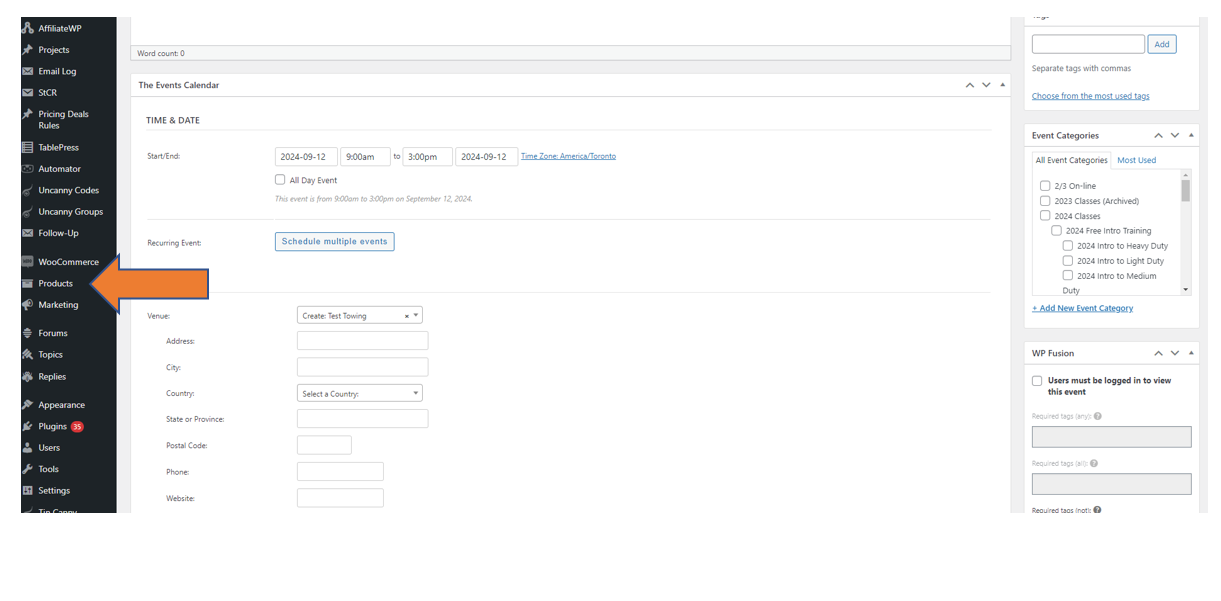
Task: Click the Users icon in sidebar
Action: coord(28,448)
